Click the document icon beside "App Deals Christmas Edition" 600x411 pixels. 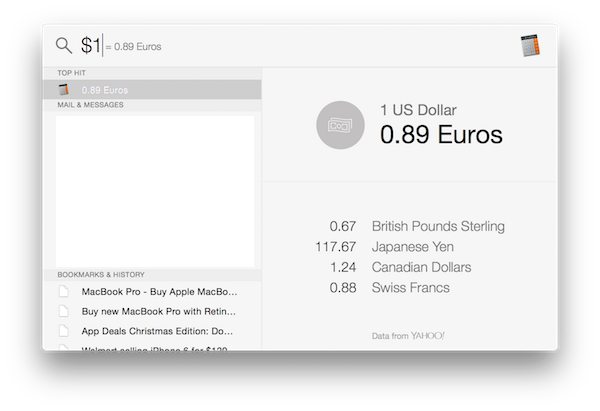[x=65, y=330]
